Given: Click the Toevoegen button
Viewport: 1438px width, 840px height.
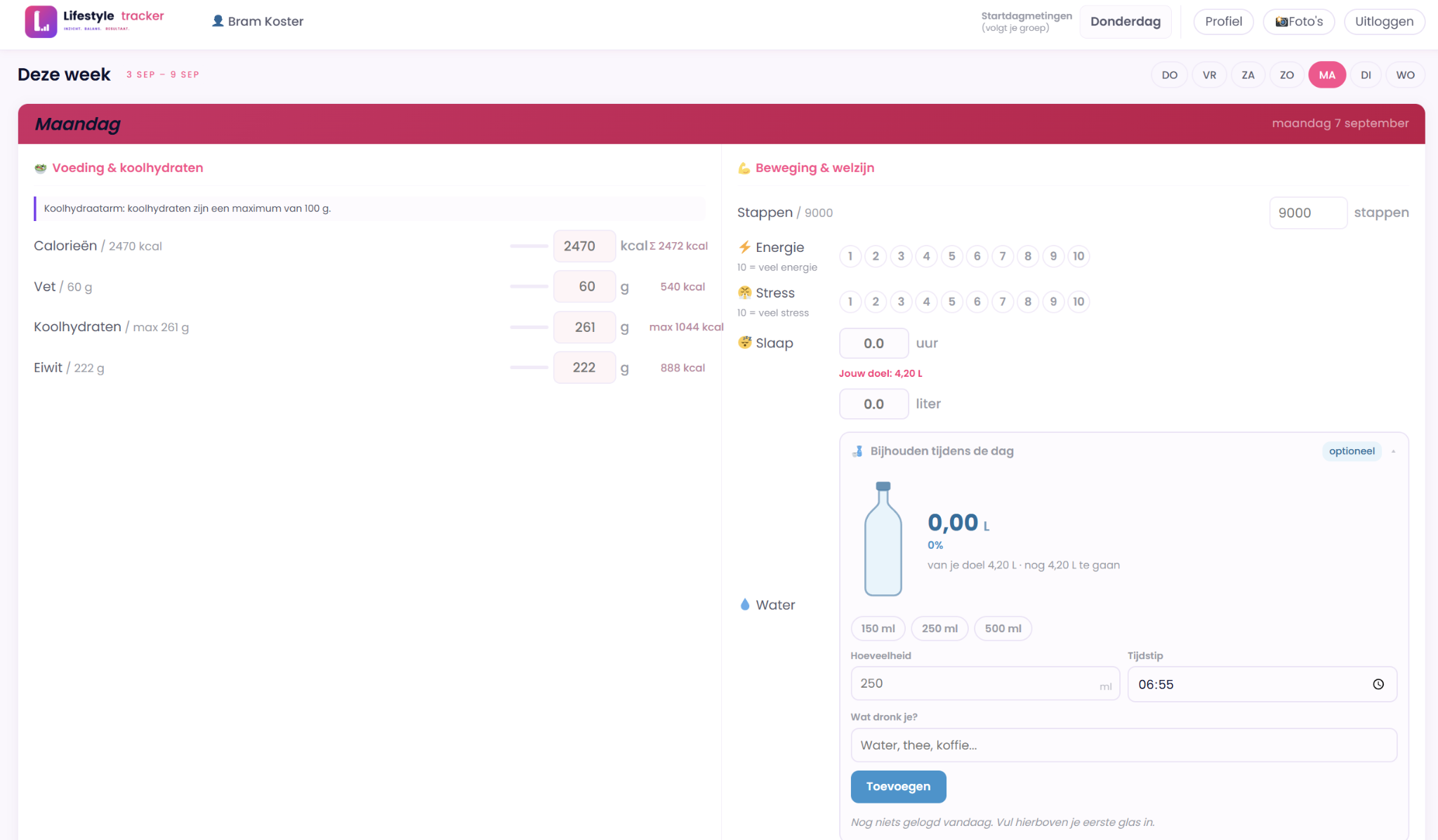Looking at the screenshot, I should [x=898, y=787].
